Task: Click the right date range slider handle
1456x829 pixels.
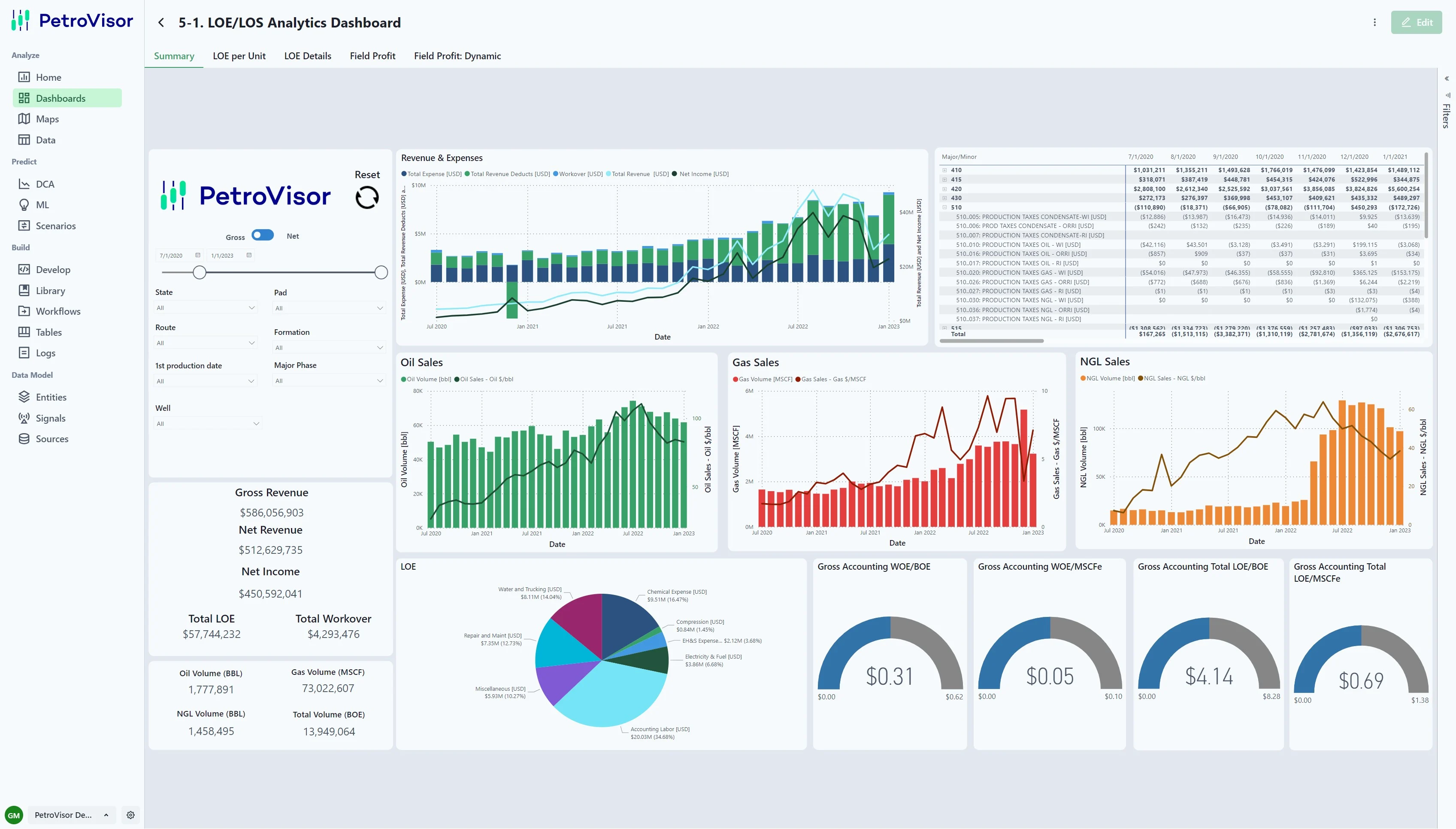Action: pyautogui.click(x=381, y=273)
